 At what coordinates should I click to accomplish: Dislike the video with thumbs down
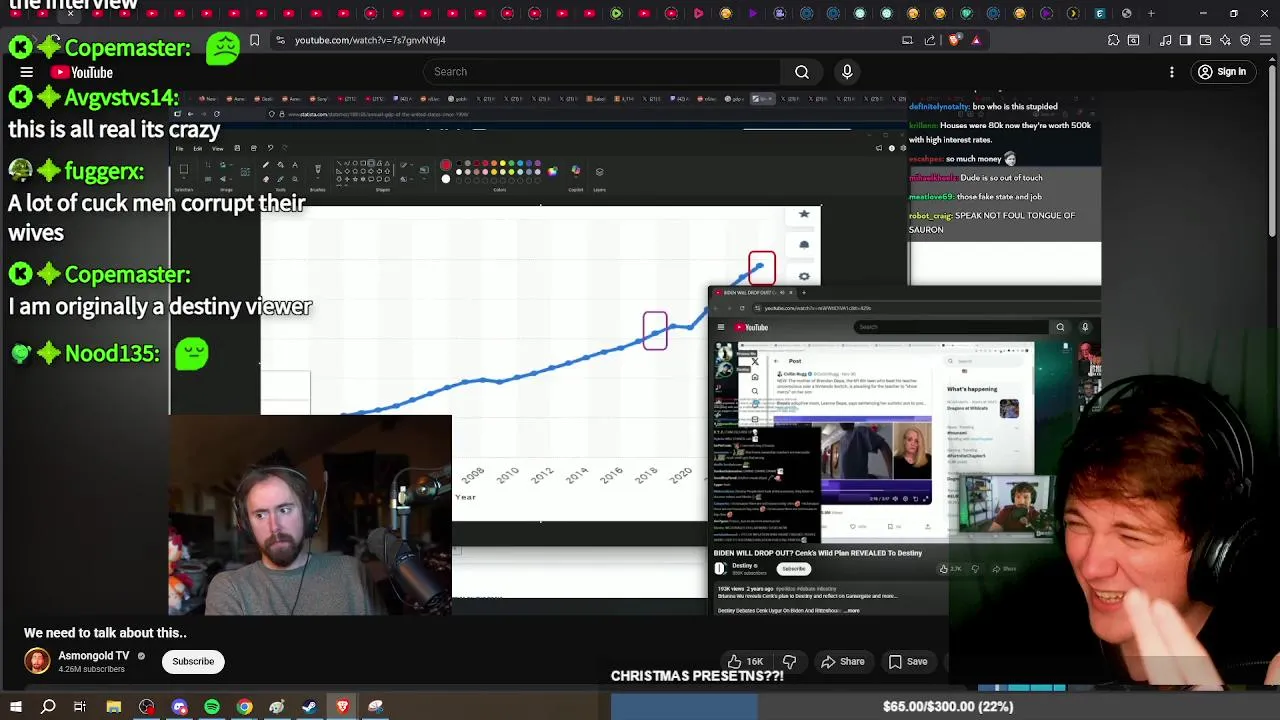(x=789, y=661)
